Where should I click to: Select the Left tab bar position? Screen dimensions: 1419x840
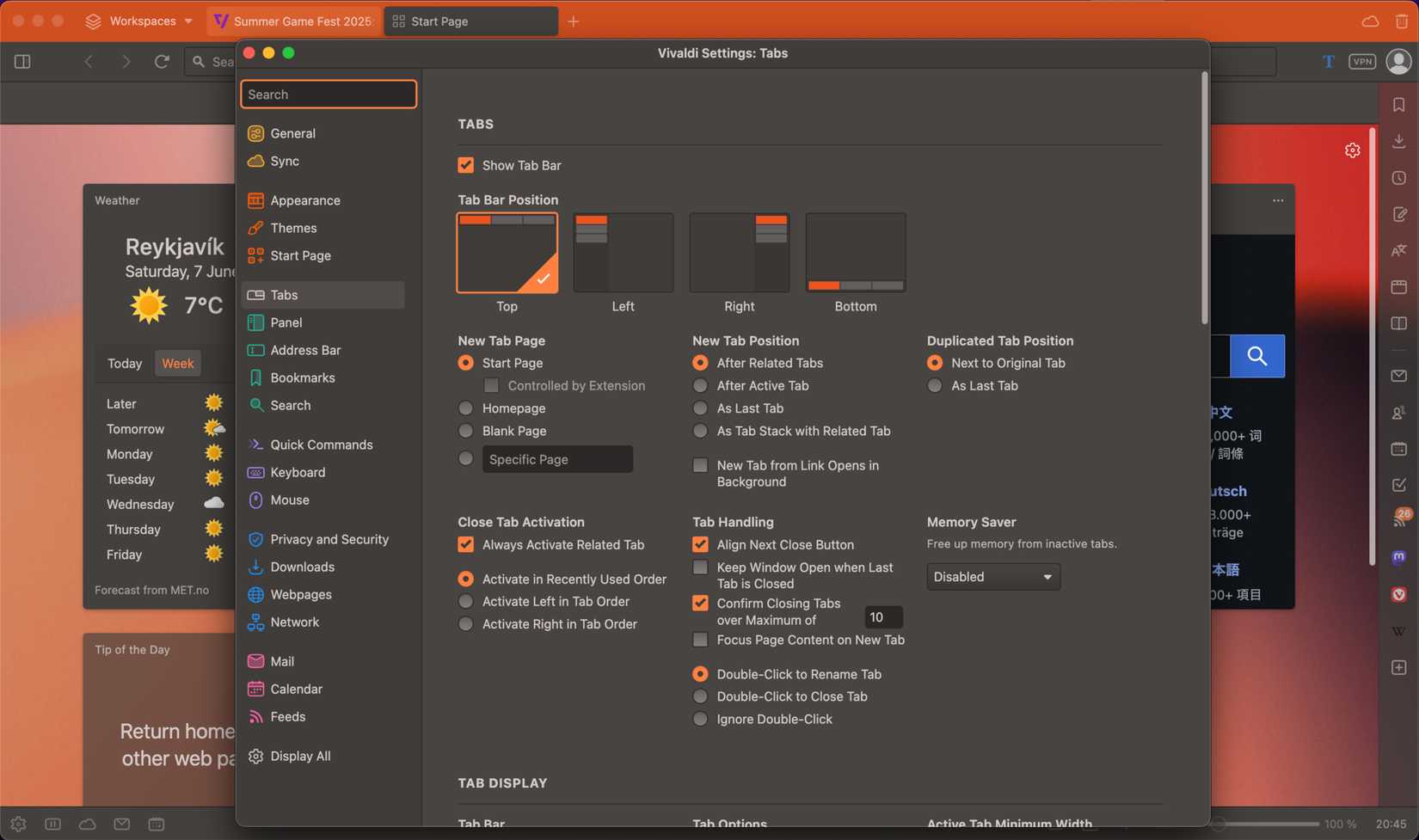(x=623, y=252)
